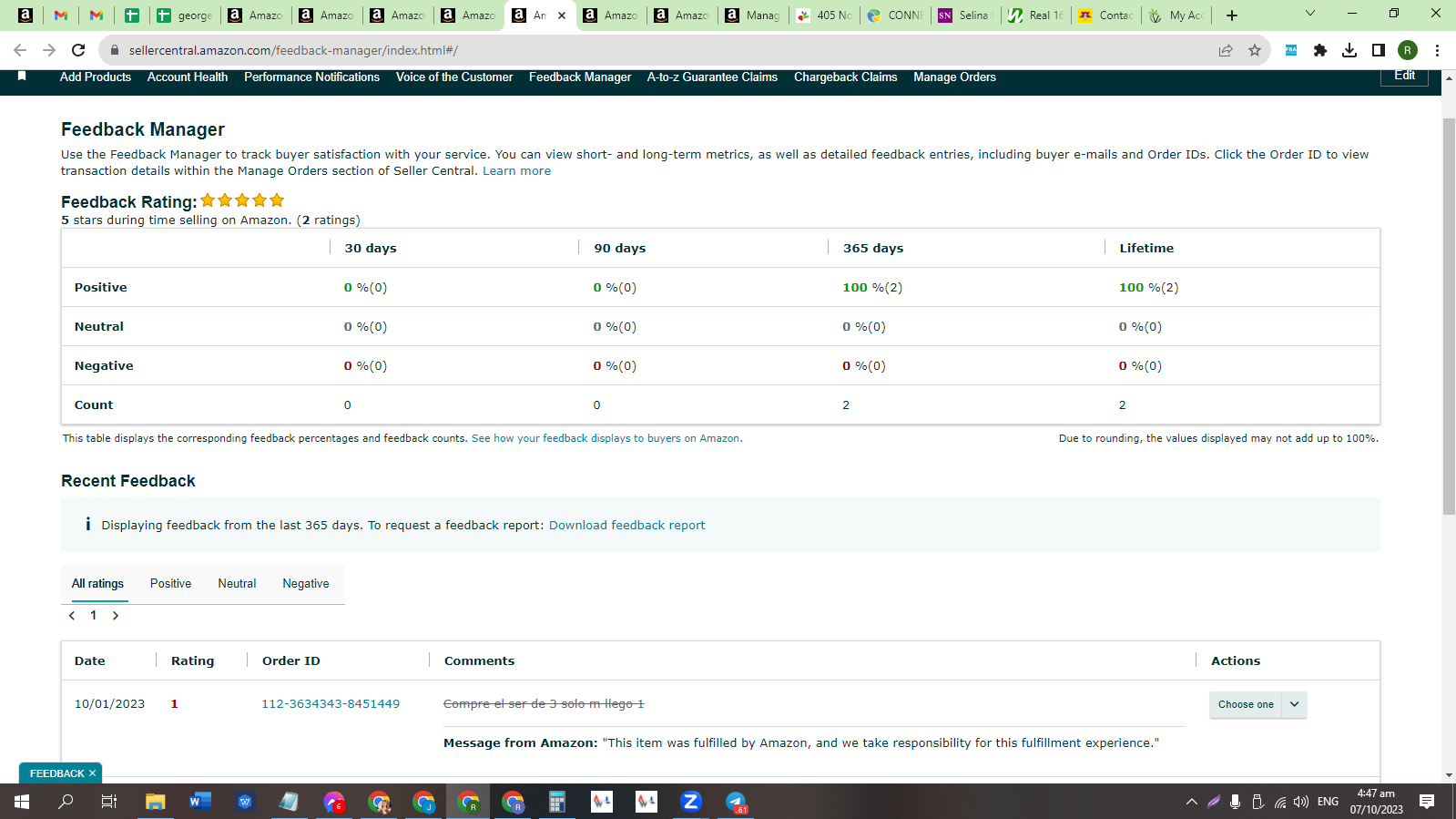Click the Learn more link
The image size is (1456, 819).
click(516, 170)
